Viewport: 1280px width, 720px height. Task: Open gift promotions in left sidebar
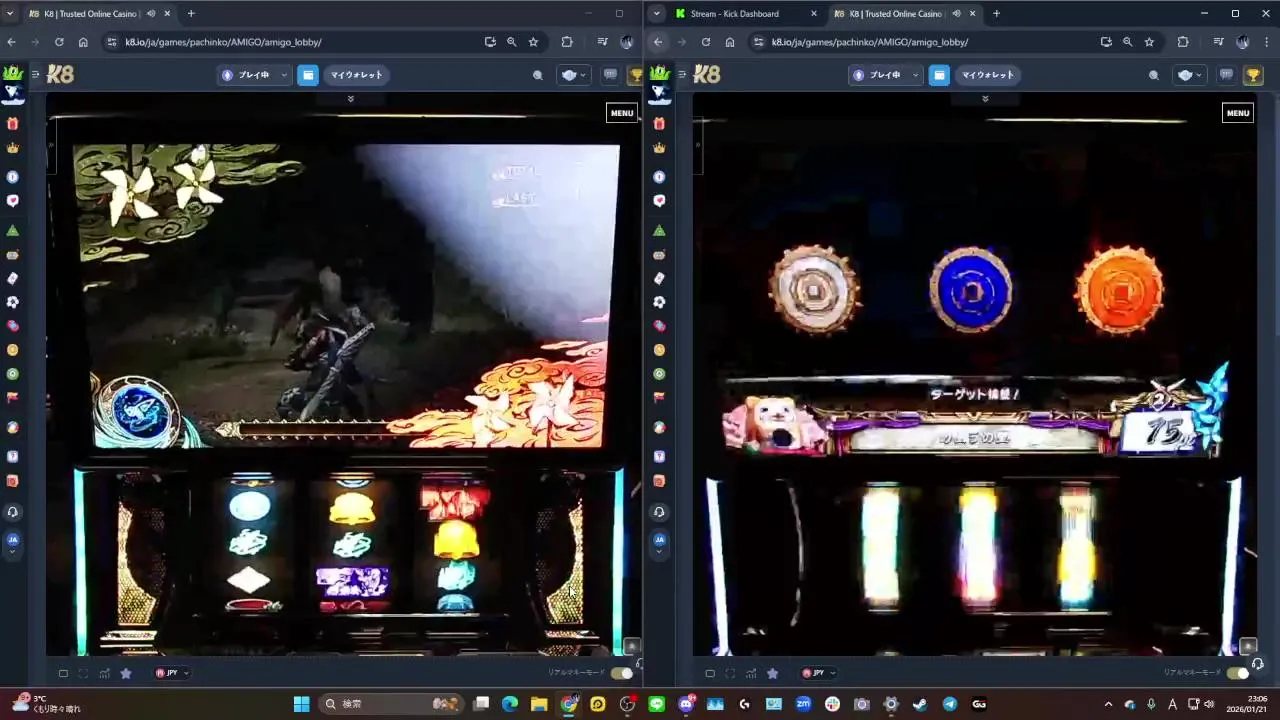tap(13, 123)
